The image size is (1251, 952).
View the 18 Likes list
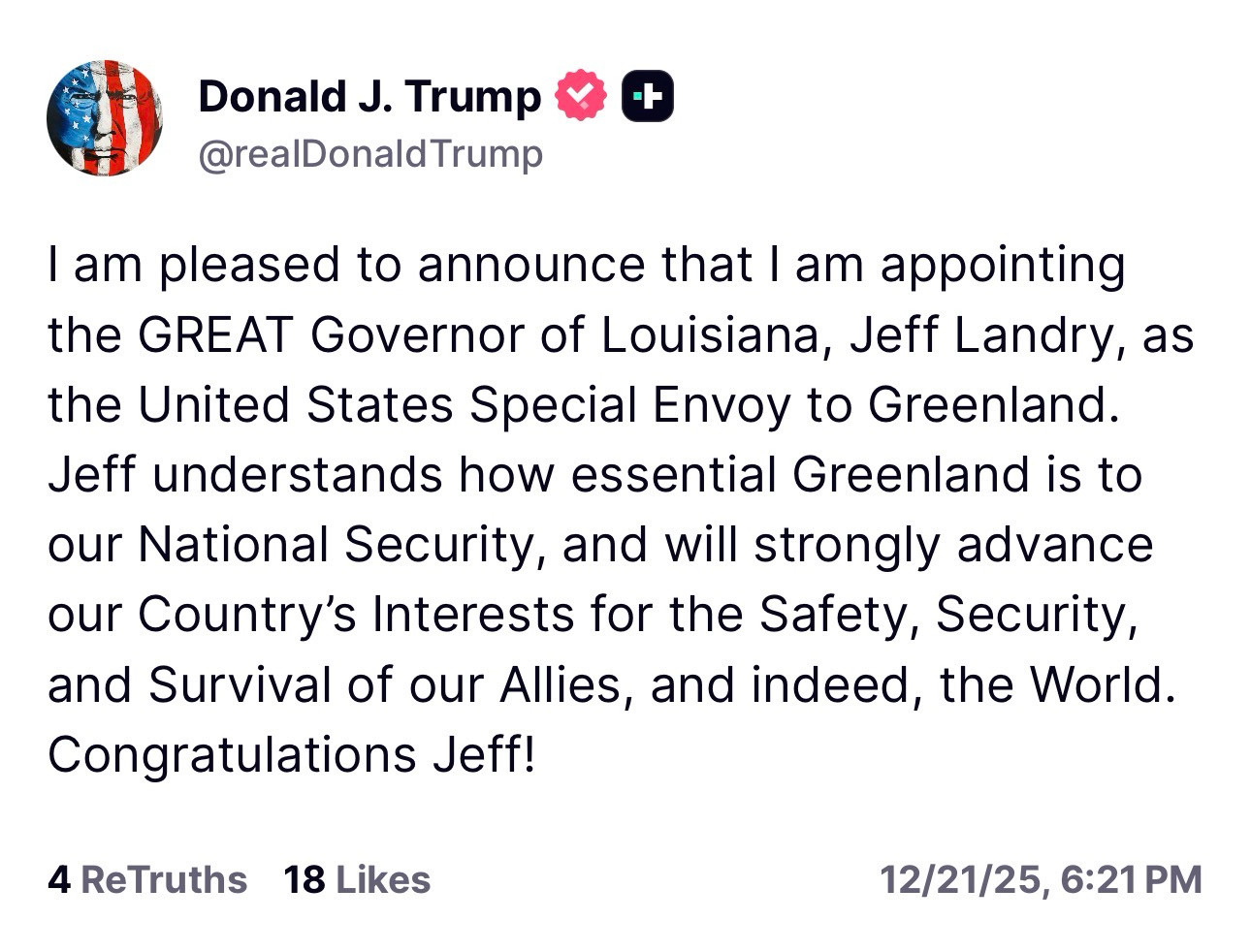(357, 879)
